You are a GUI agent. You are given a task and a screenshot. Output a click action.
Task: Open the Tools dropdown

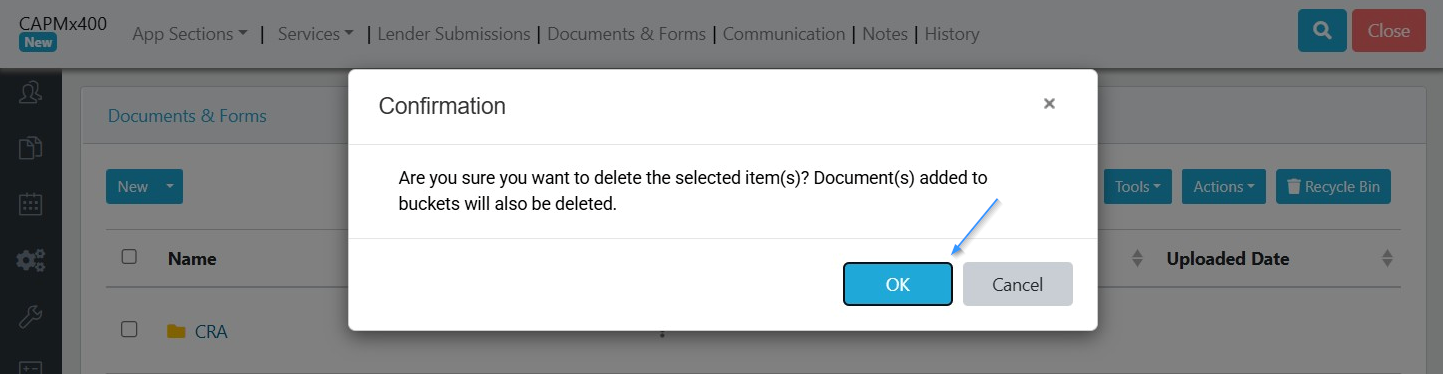point(1137,187)
